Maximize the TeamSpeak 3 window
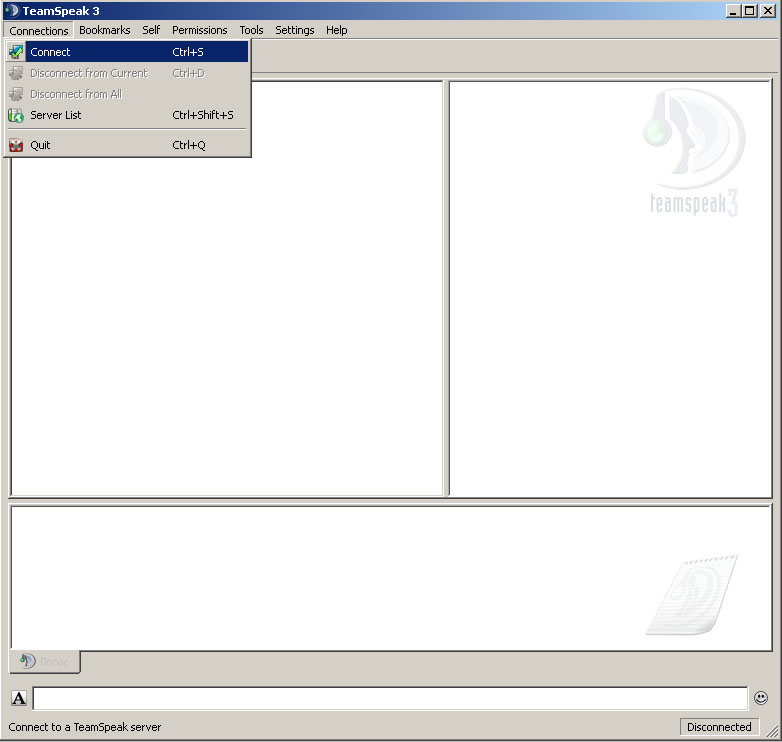 click(x=749, y=10)
